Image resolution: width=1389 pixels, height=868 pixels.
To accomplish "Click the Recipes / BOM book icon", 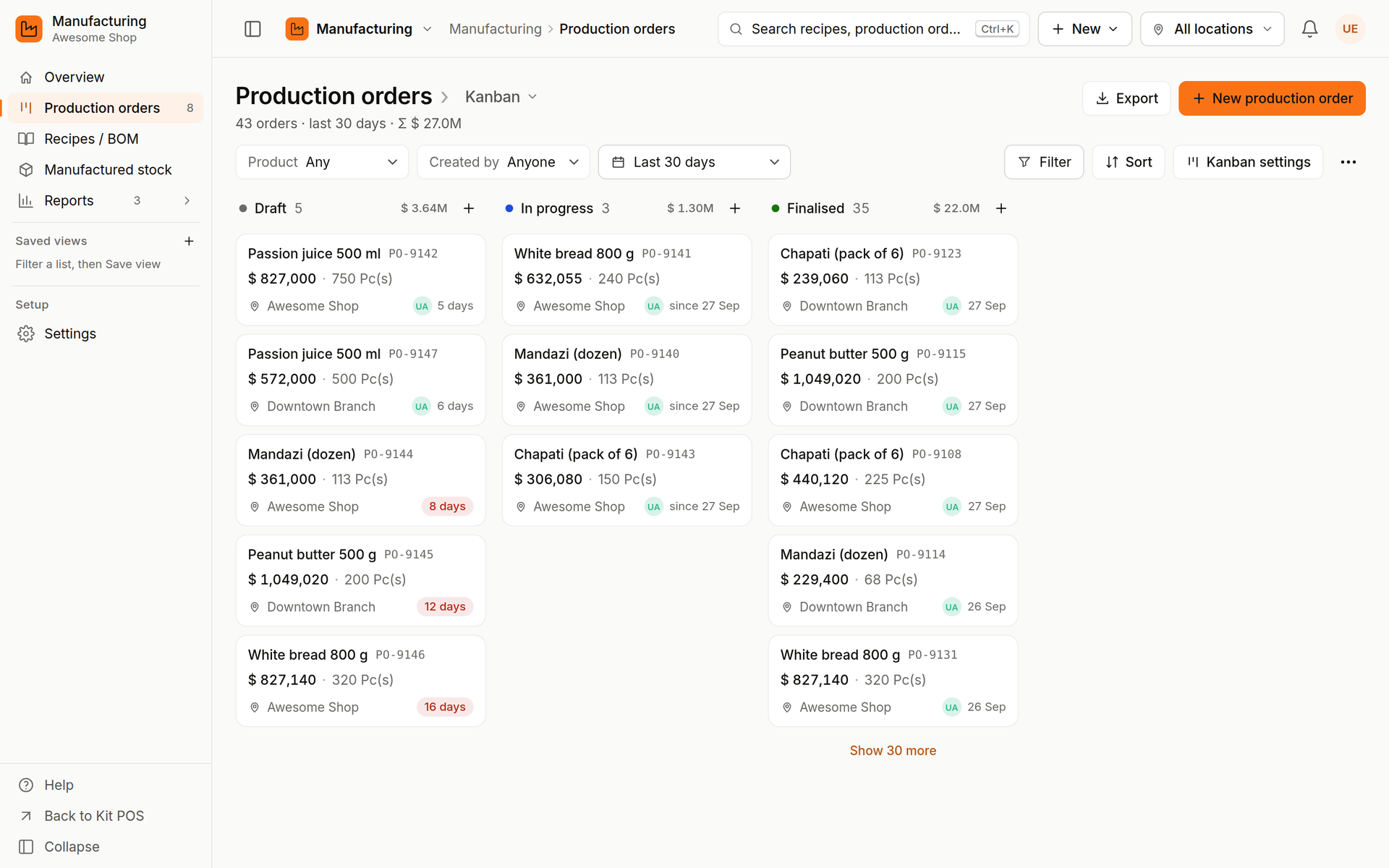I will click(26, 139).
